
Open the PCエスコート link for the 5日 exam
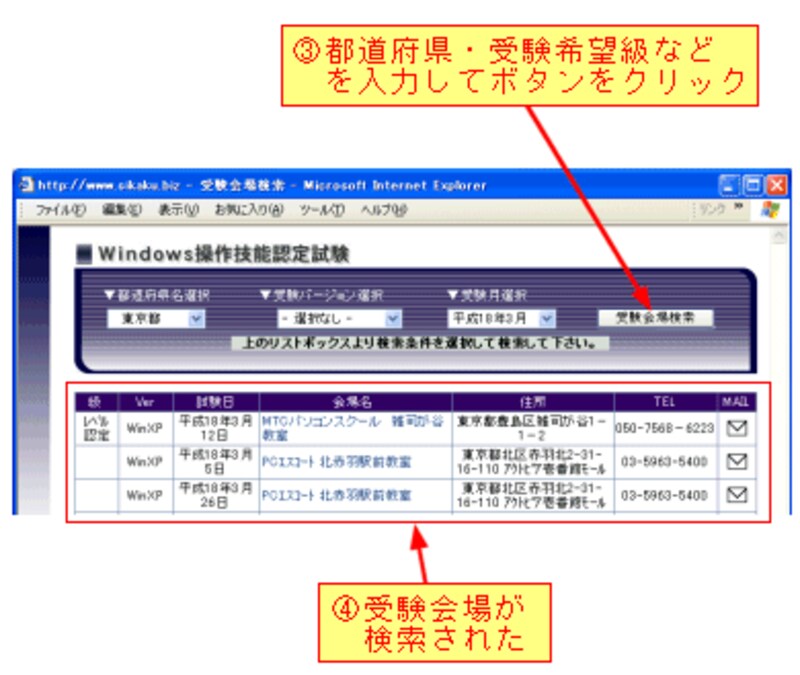pyautogui.click(x=336, y=462)
